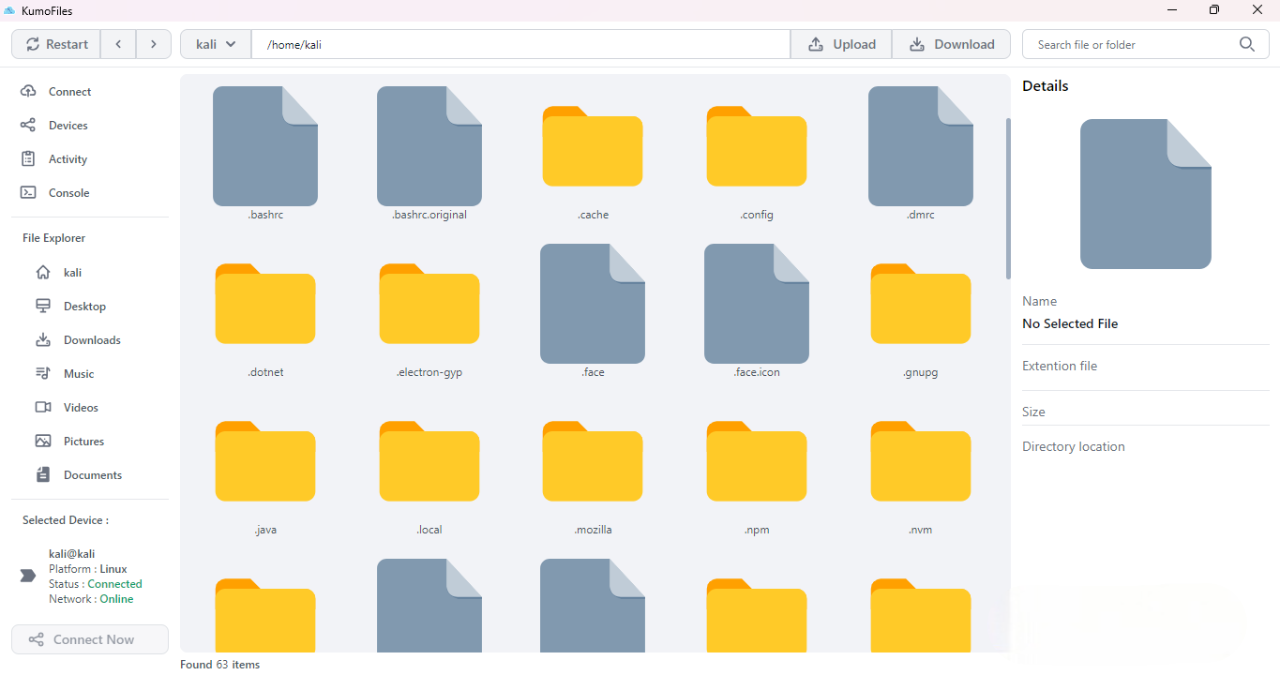Select the .face.icon file
The image size is (1280, 675).
[756, 304]
